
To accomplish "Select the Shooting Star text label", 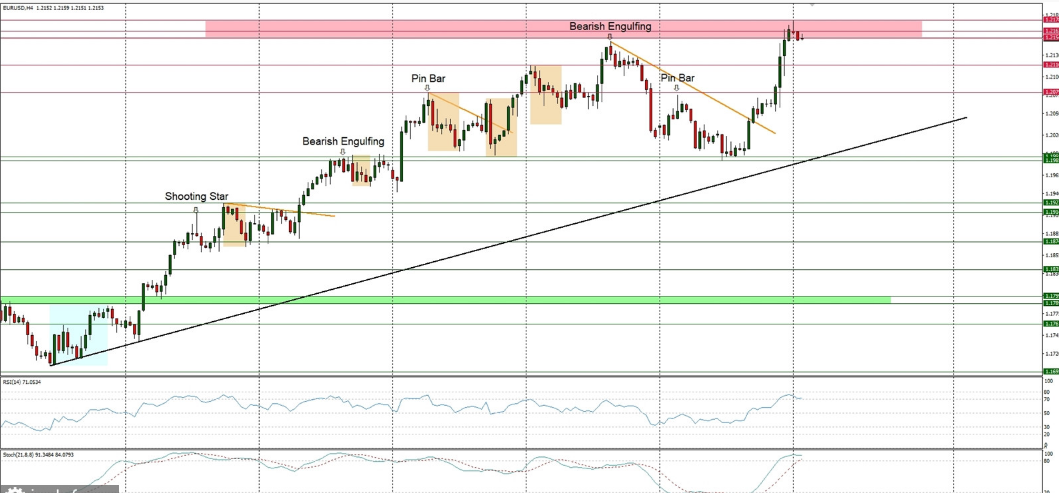I will pos(196,197).
